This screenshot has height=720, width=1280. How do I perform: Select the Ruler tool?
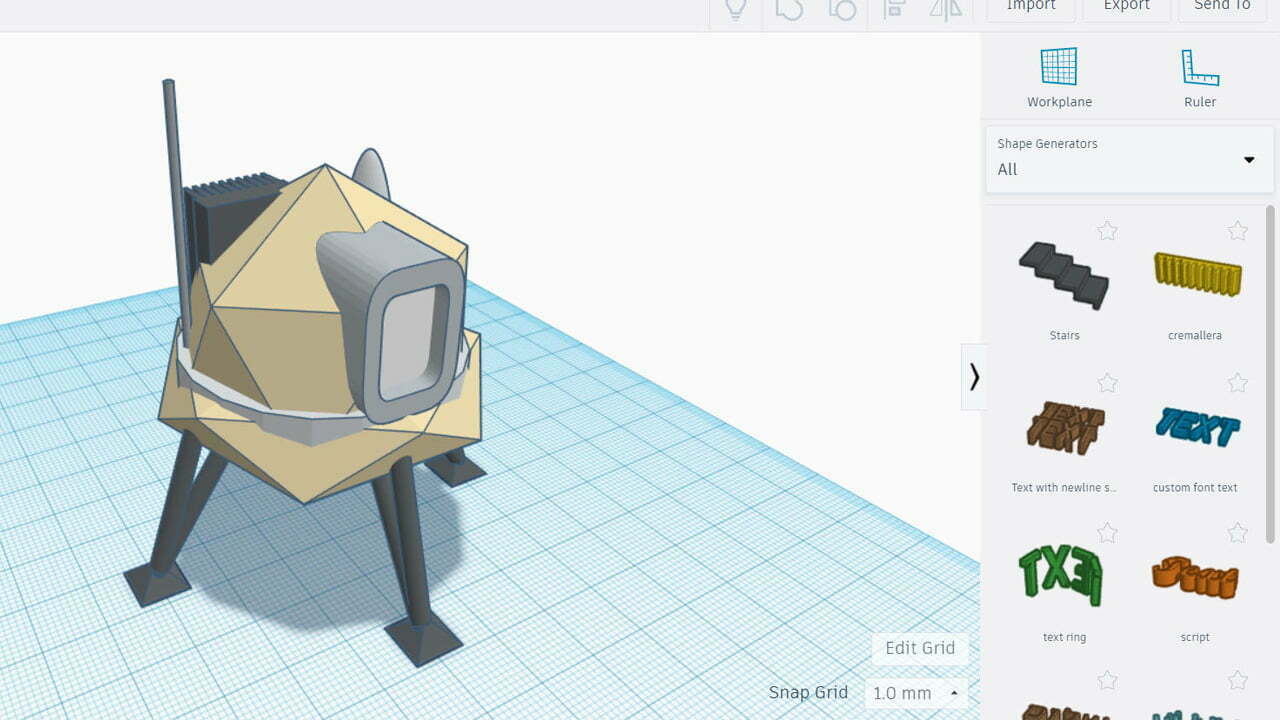tap(1200, 78)
